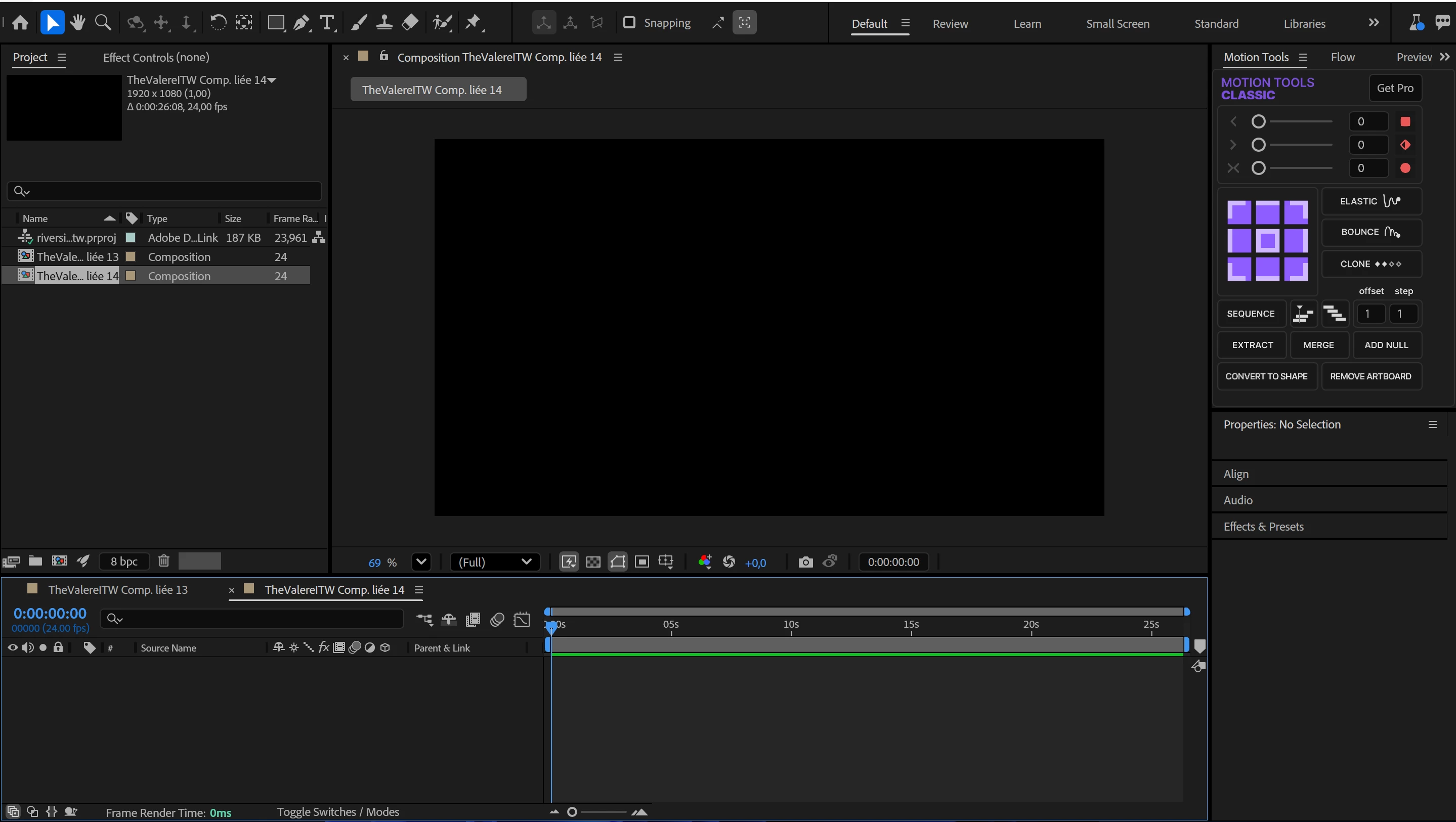Viewport: 1456px width, 822px height.
Task: Click the trash delete icon in Project panel
Action: pyautogui.click(x=164, y=561)
